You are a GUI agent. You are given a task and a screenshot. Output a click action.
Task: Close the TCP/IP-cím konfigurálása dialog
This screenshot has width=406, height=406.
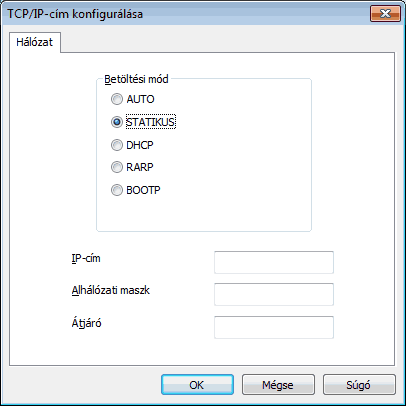click(385, 14)
